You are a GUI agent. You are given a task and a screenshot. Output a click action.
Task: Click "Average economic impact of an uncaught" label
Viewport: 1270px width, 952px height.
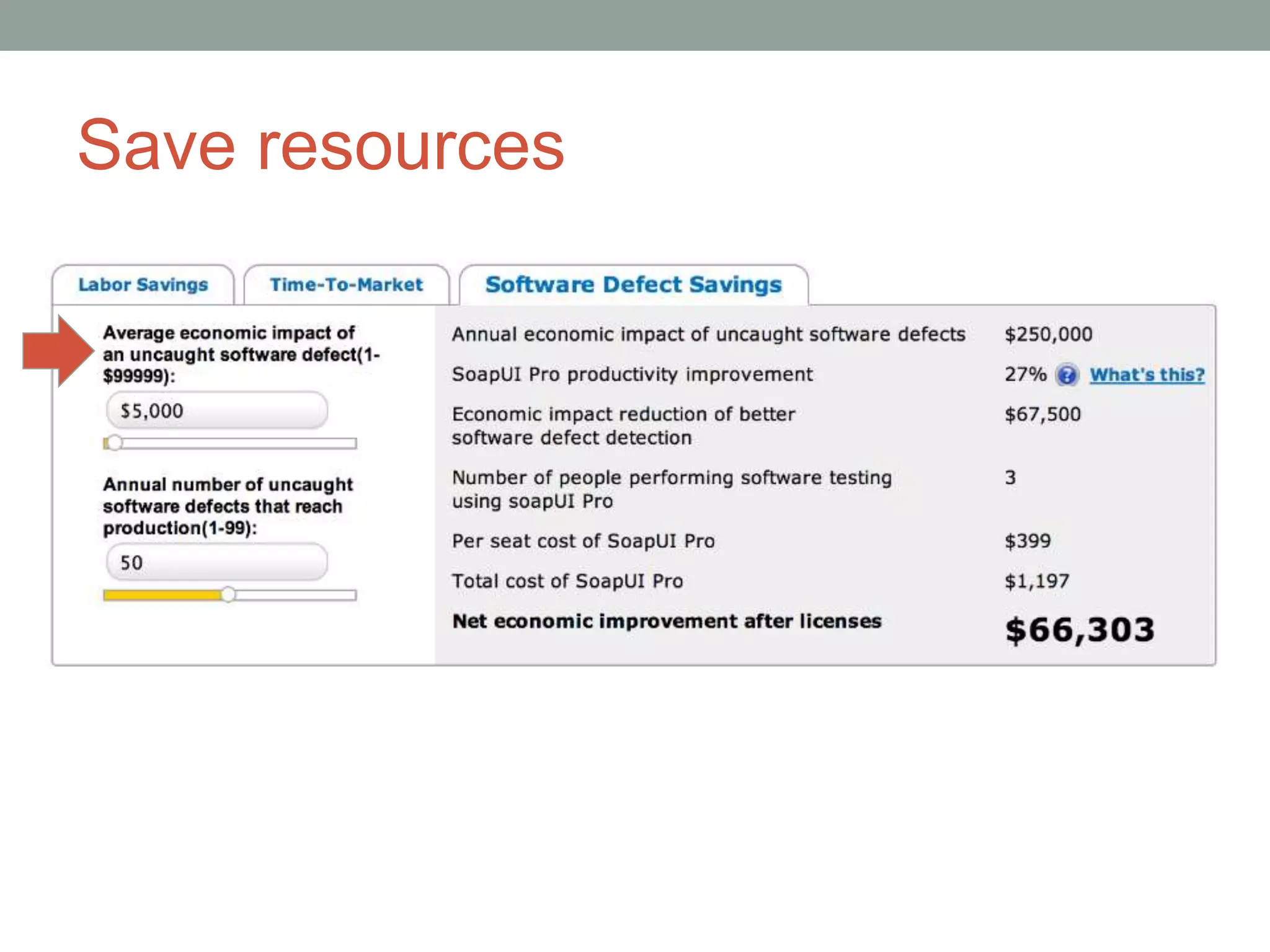(x=241, y=354)
